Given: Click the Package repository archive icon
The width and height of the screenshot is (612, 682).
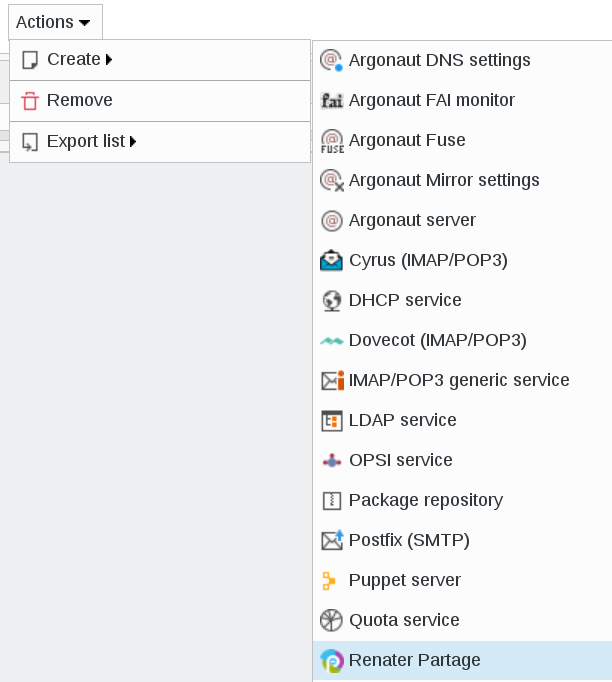Looking at the screenshot, I should pos(332,501).
